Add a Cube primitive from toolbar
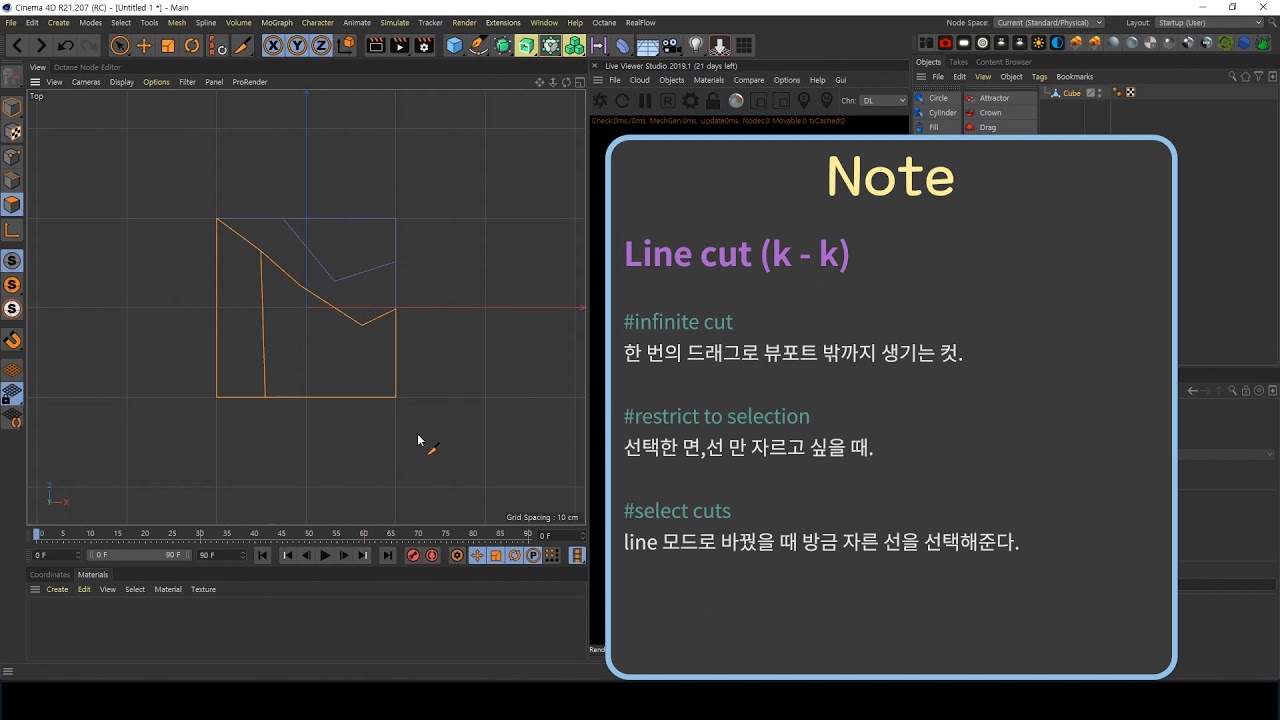Image resolution: width=1280 pixels, height=720 pixels. click(455, 45)
